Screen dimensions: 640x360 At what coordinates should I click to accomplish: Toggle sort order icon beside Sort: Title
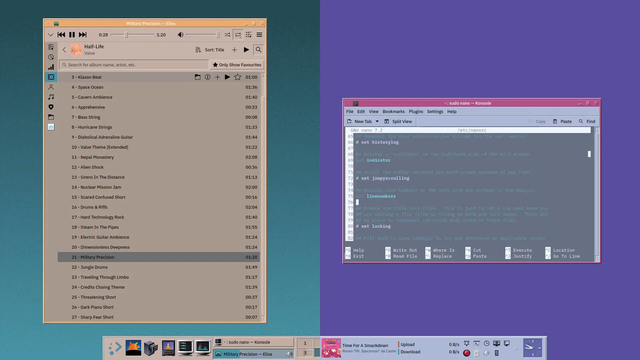(198, 50)
